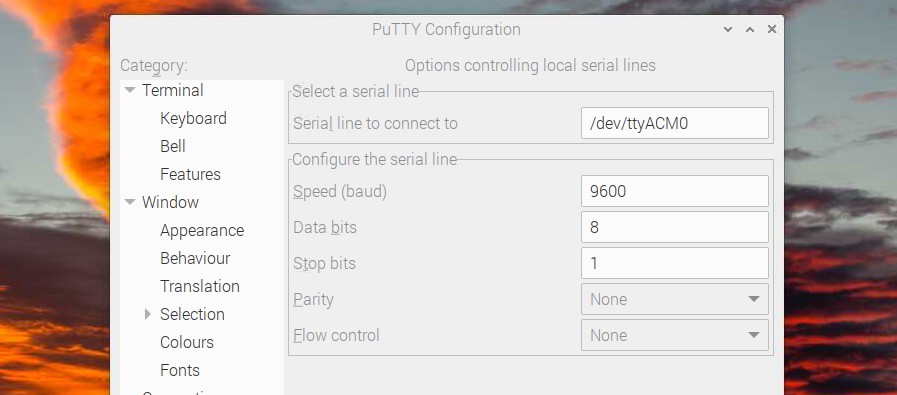Select Bell in the category tree

point(173,147)
